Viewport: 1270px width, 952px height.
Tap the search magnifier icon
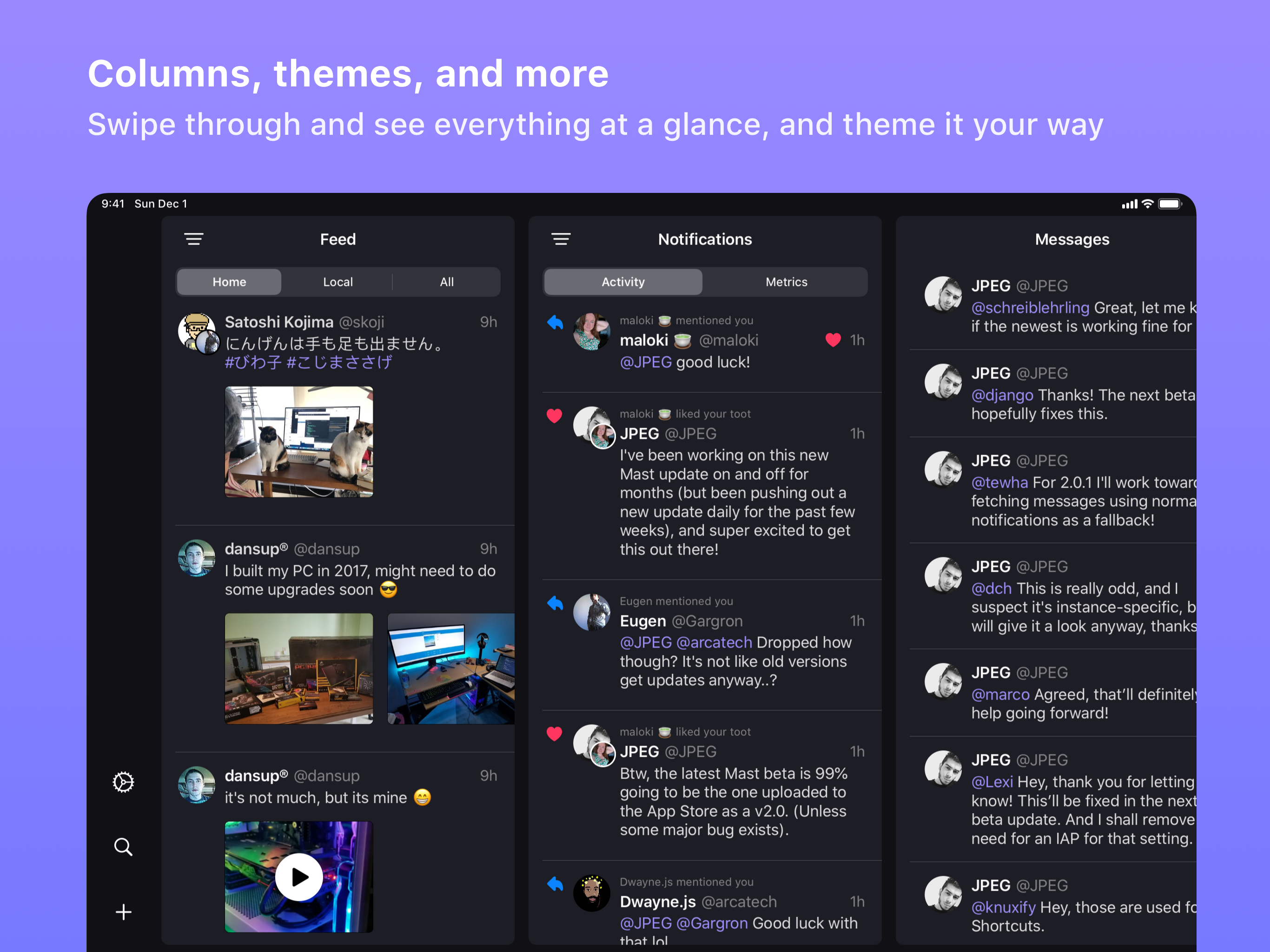coord(123,847)
